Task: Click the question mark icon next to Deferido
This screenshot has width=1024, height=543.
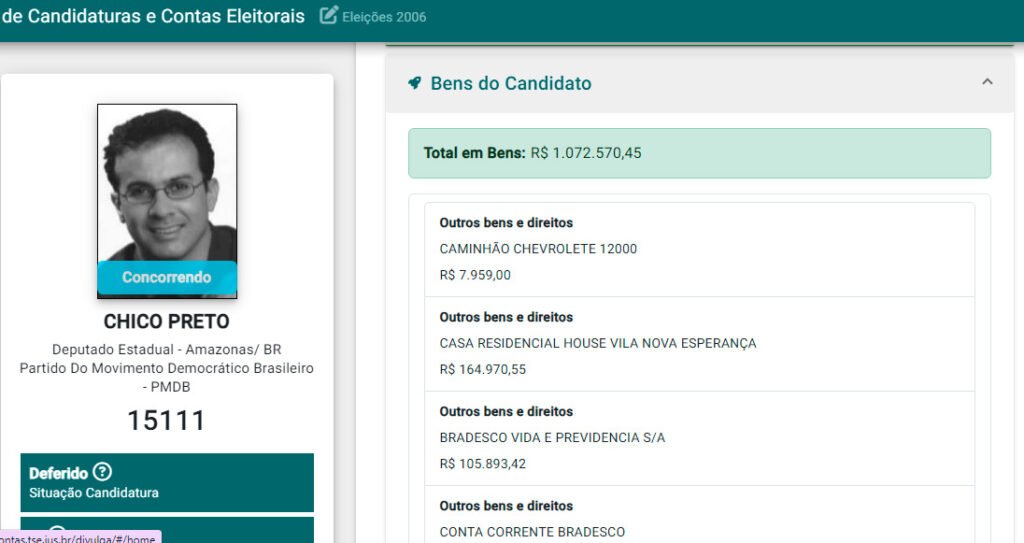Action: point(102,472)
